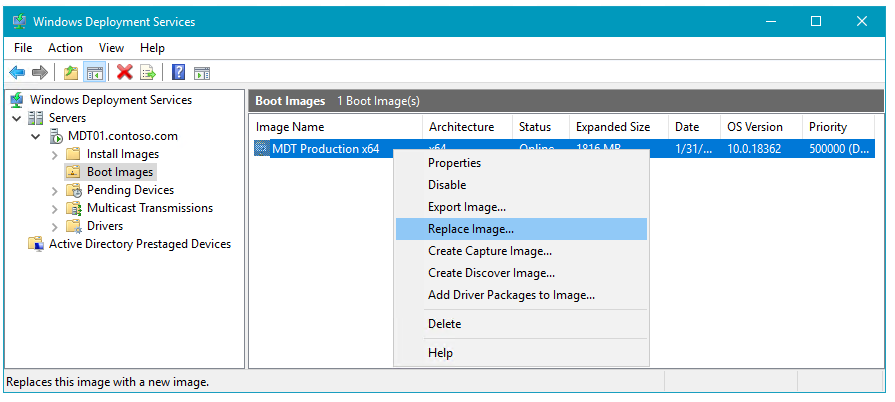Sort by the Expanded Size column header
Image resolution: width=895 pixels, height=402 pixels.
613,127
